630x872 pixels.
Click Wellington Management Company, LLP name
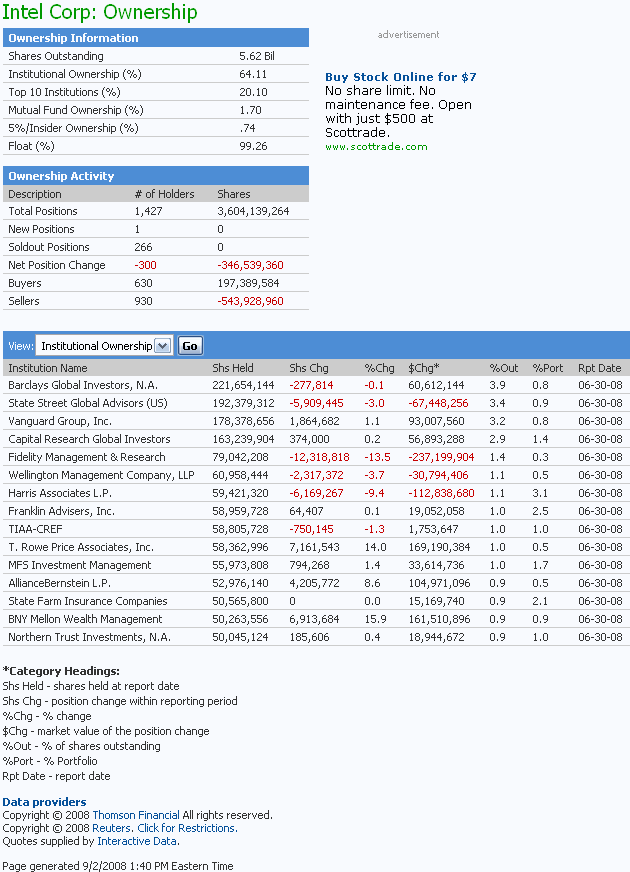coord(101,475)
